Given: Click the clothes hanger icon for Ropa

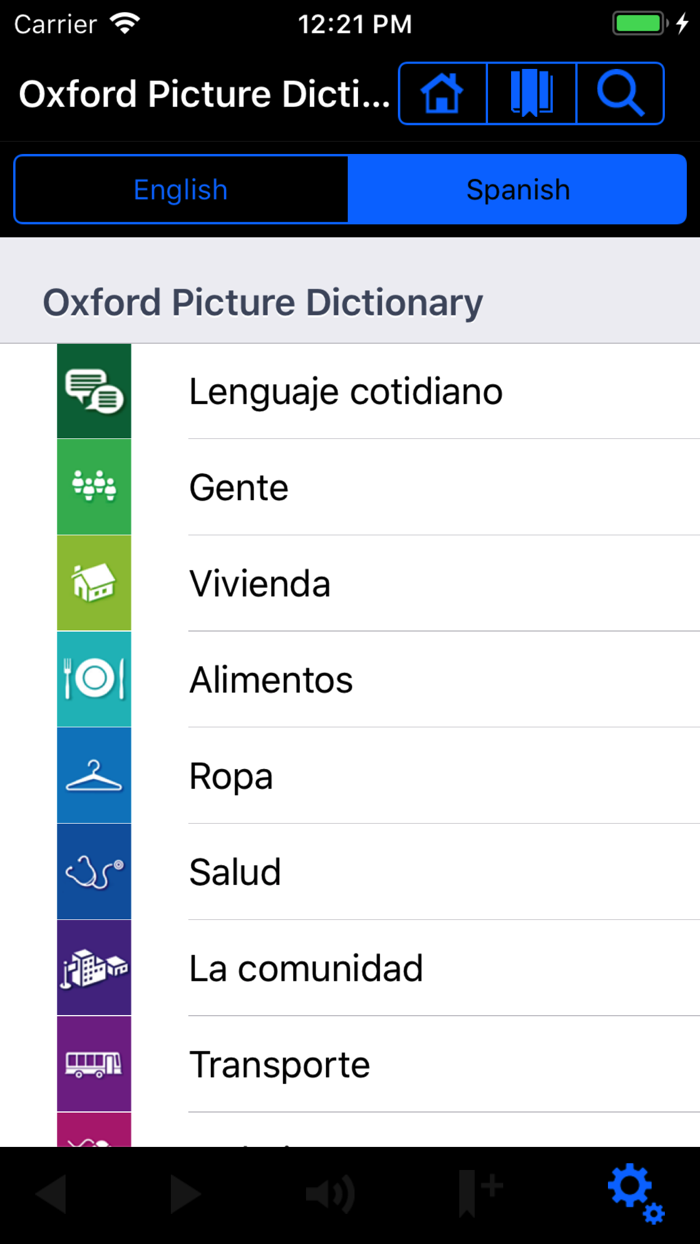Looking at the screenshot, I should 94,775.
